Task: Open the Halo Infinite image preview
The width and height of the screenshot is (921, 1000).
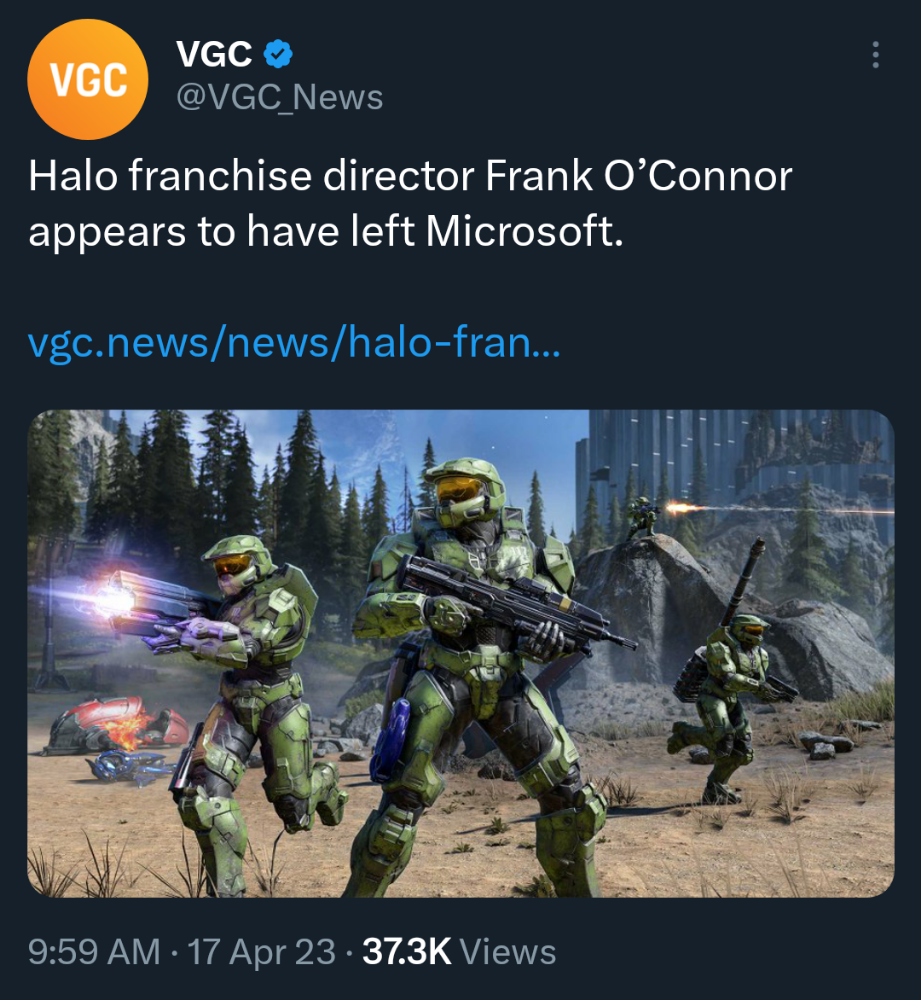Action: [460, 654]
